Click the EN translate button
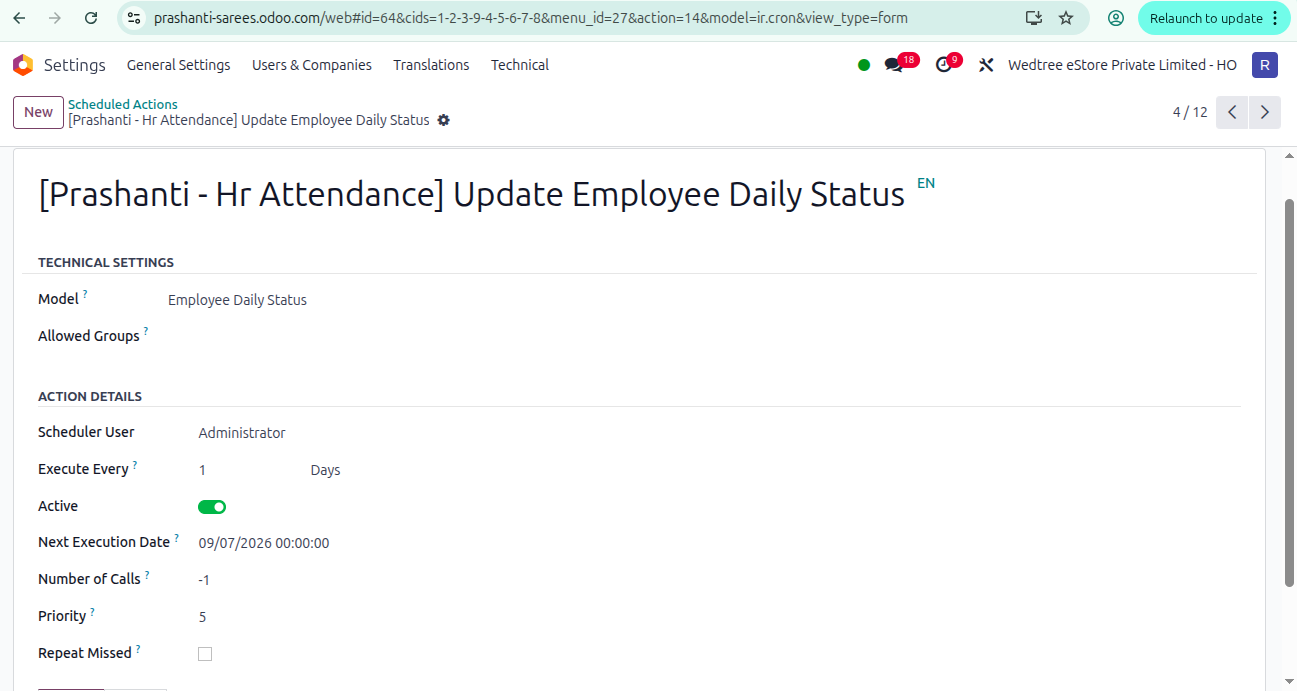 [x=926, y=183]
